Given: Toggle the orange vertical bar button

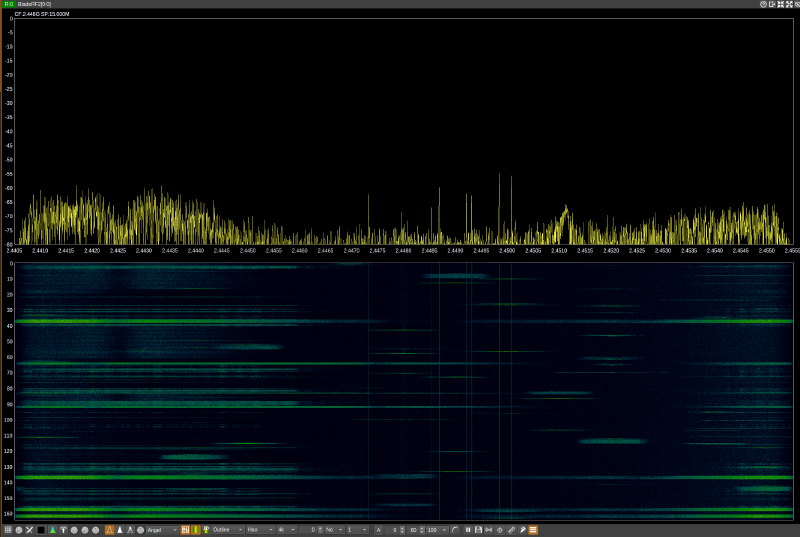Looking at the screenshot, I should [195, 529].
